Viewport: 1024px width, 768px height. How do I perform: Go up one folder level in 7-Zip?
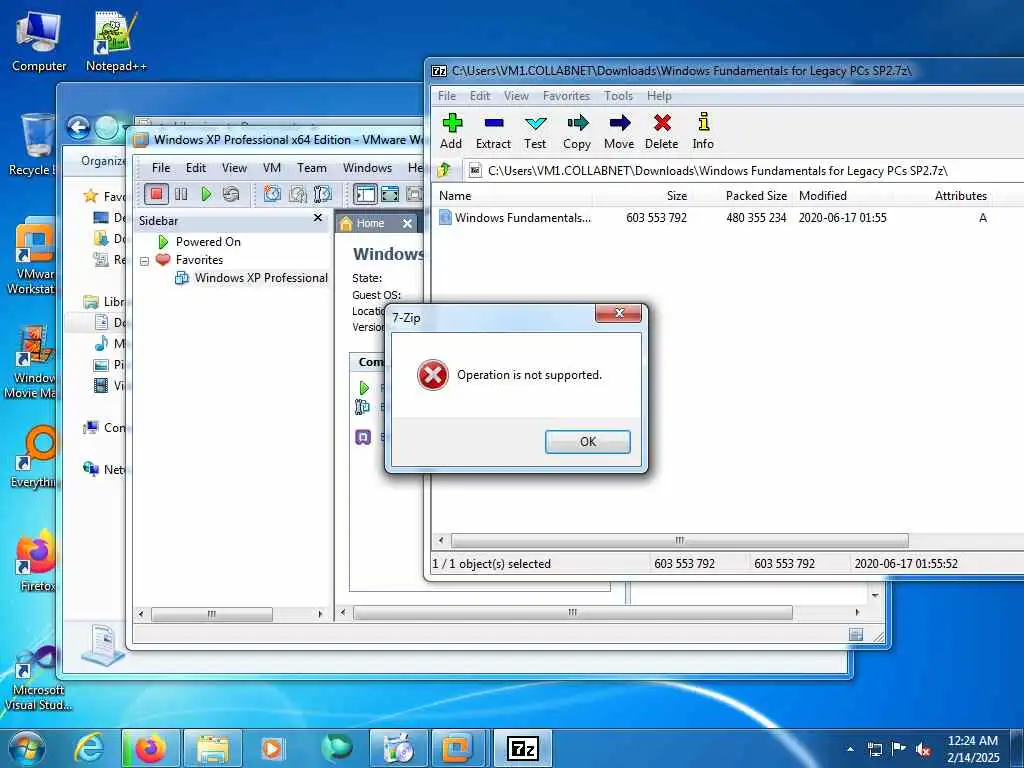coord(444,170)
